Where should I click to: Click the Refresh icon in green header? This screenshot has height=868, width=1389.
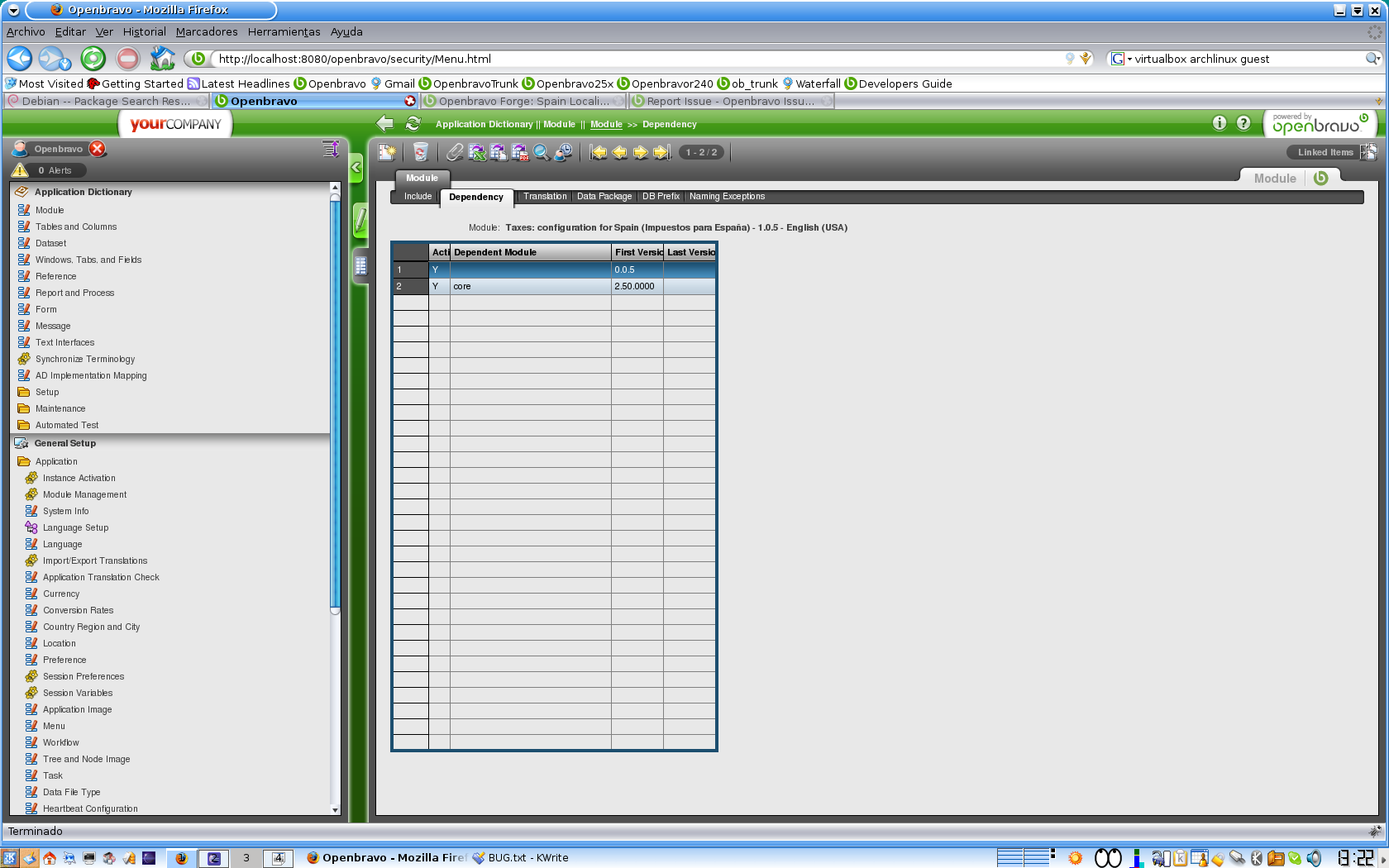413,124
